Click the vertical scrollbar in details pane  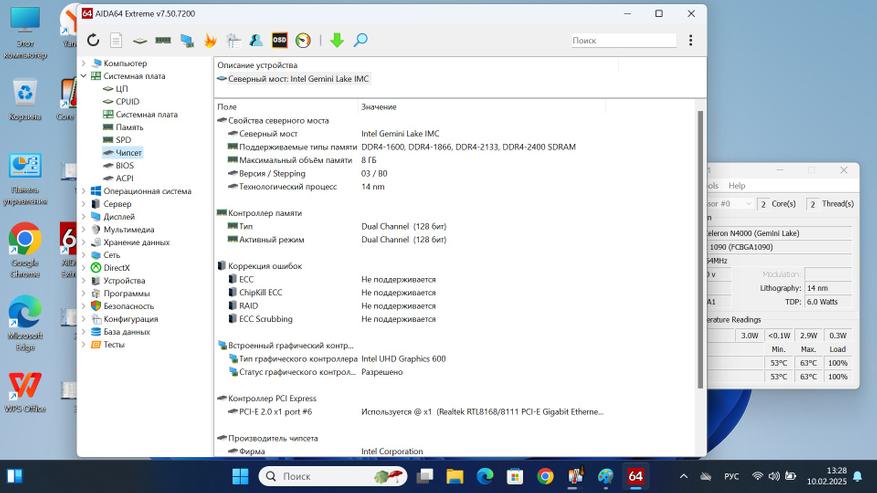point(700,249)
